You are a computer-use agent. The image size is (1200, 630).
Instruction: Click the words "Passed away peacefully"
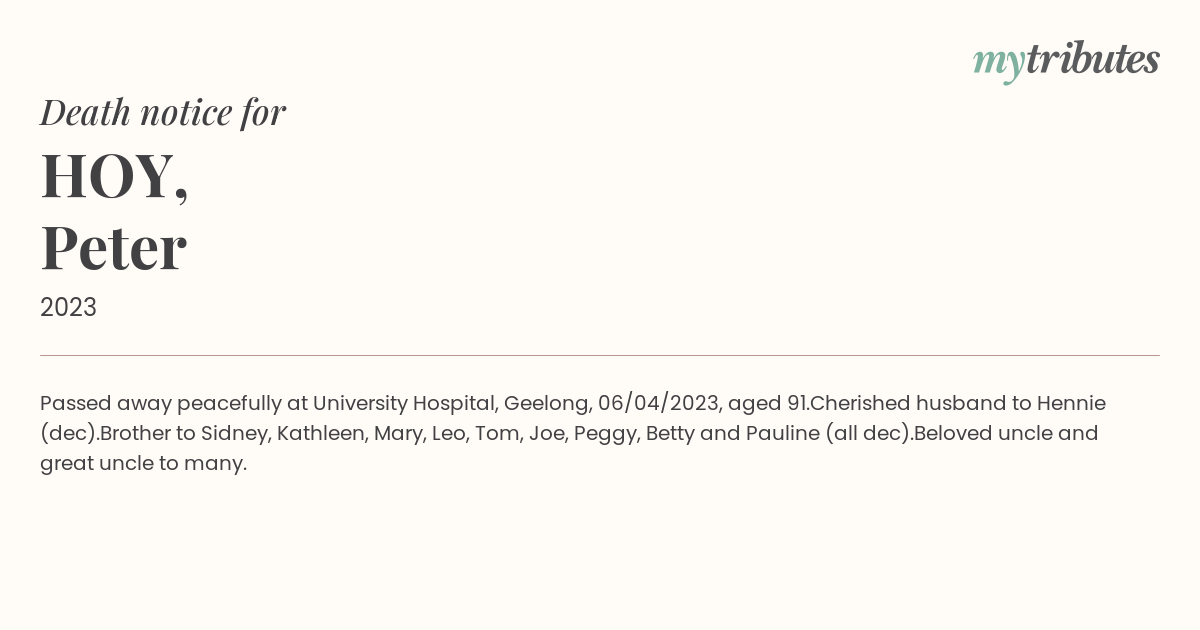pos(160,404)
